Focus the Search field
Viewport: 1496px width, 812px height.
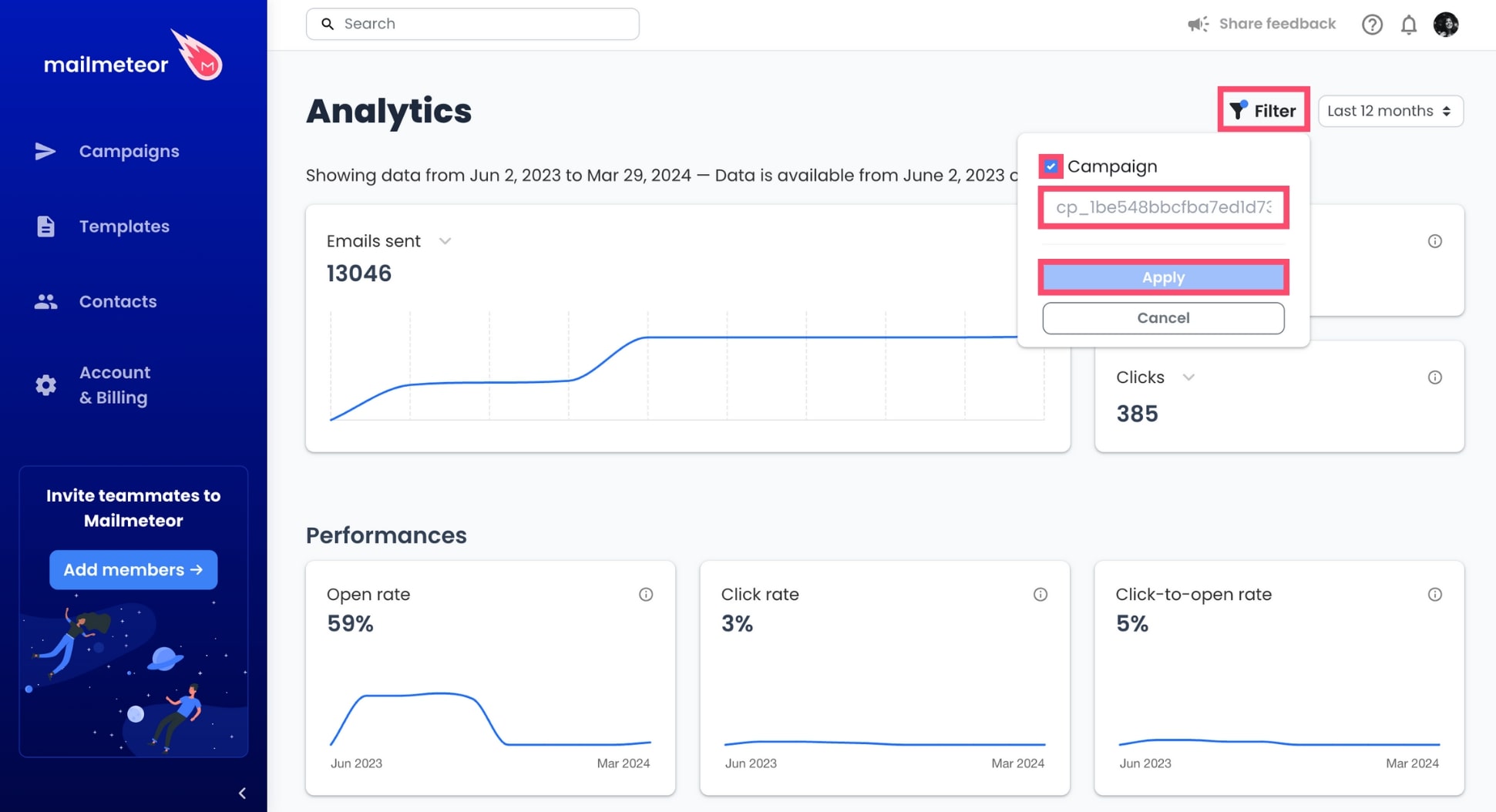(472, 24)
